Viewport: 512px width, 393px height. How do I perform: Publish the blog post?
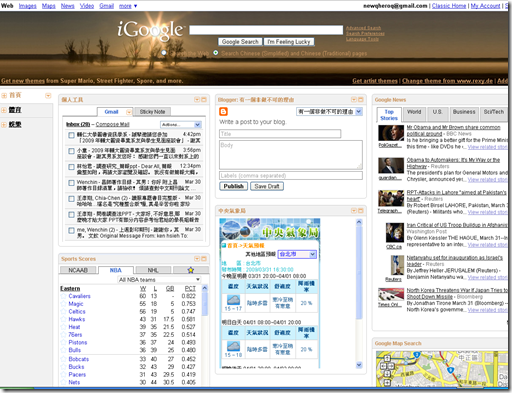click(233, 186)
